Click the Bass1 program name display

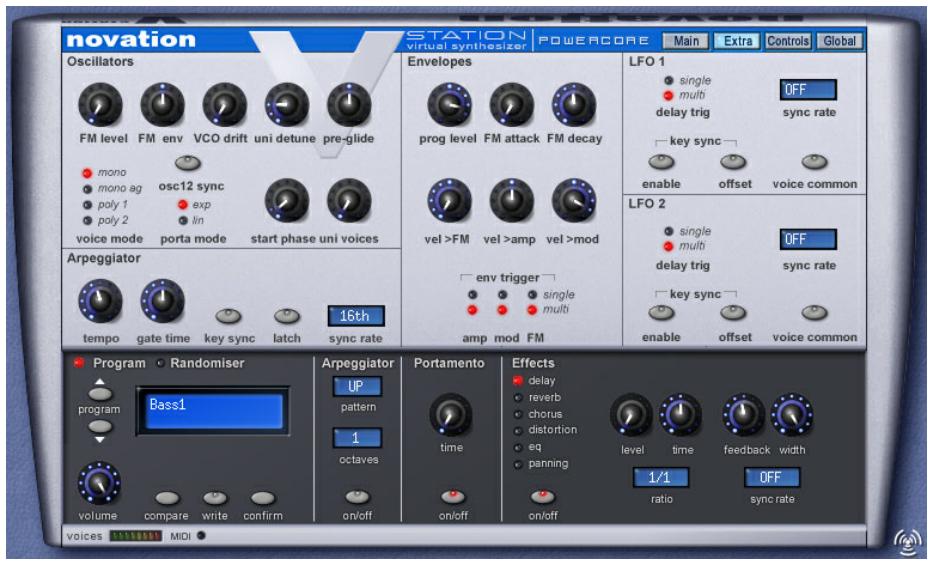tap(213, 411)
